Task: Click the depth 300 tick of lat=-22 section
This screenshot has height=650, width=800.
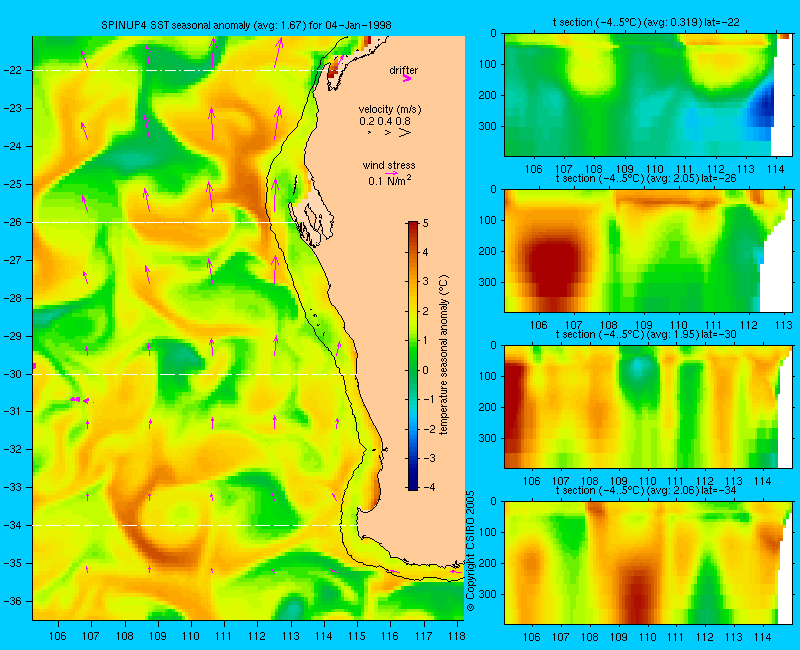Action: (488, 126)
